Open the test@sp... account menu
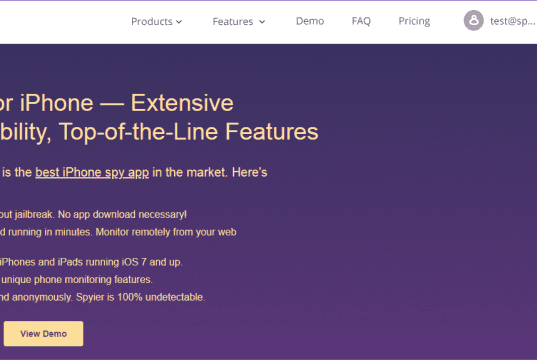Image resolution: width=537 pixels, height=360 pixels. point(512,21)
